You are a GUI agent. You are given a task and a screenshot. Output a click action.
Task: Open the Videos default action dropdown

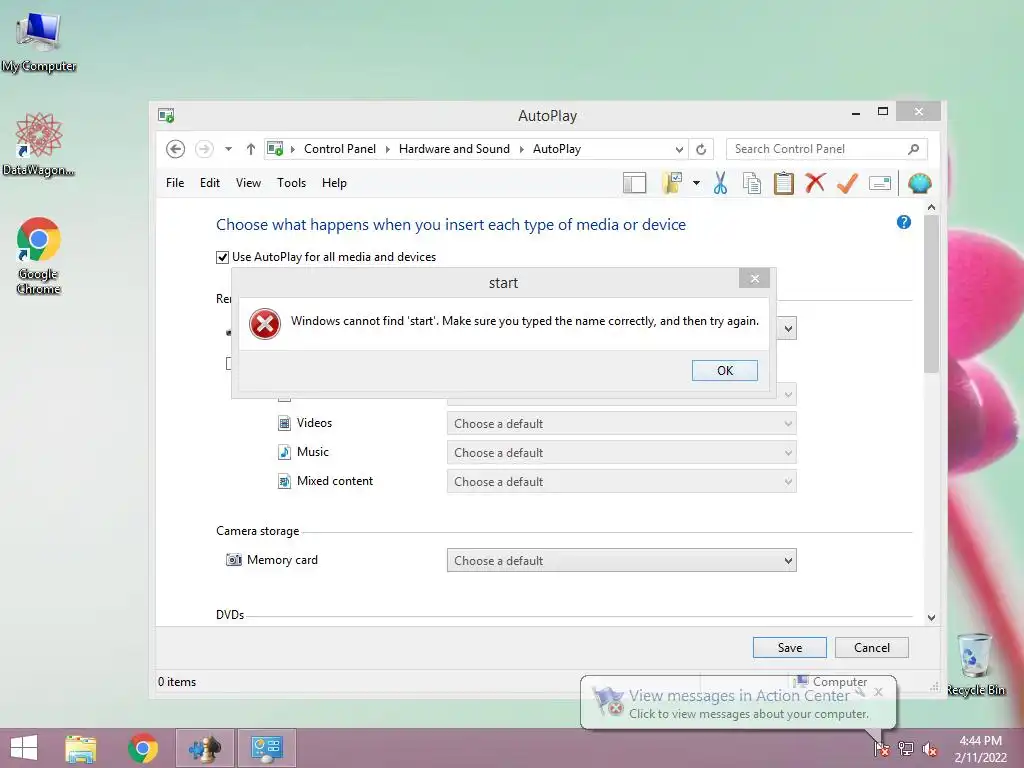622,424
